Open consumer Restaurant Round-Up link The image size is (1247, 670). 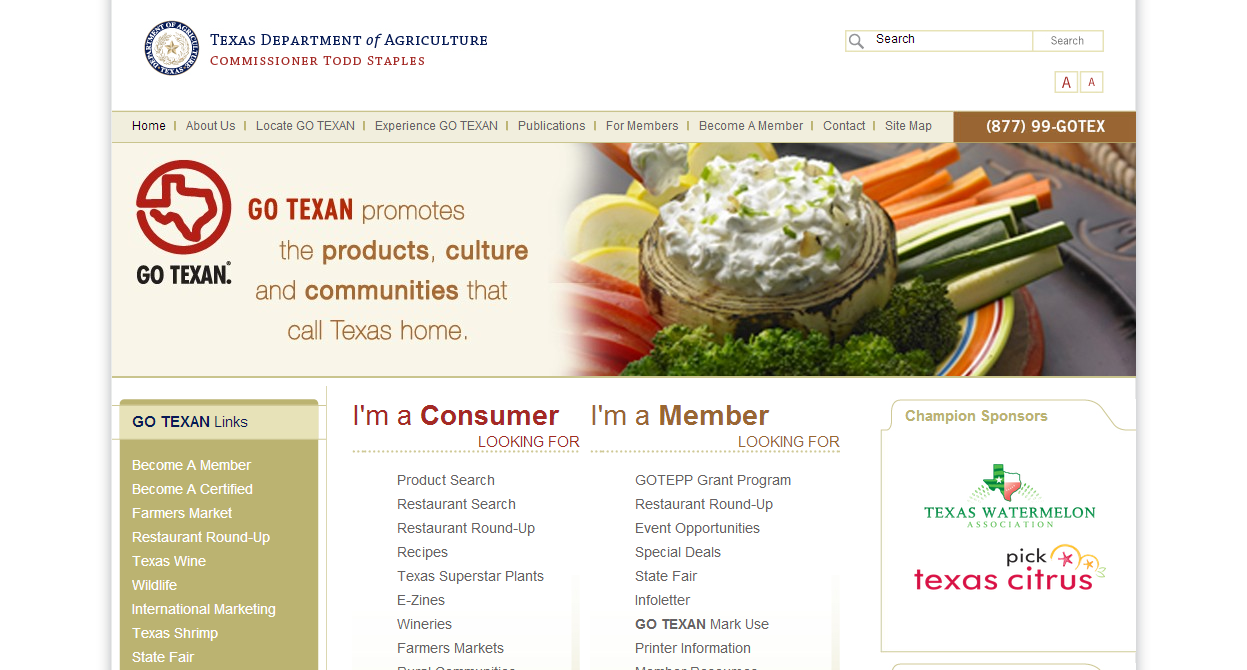point(466,528)
